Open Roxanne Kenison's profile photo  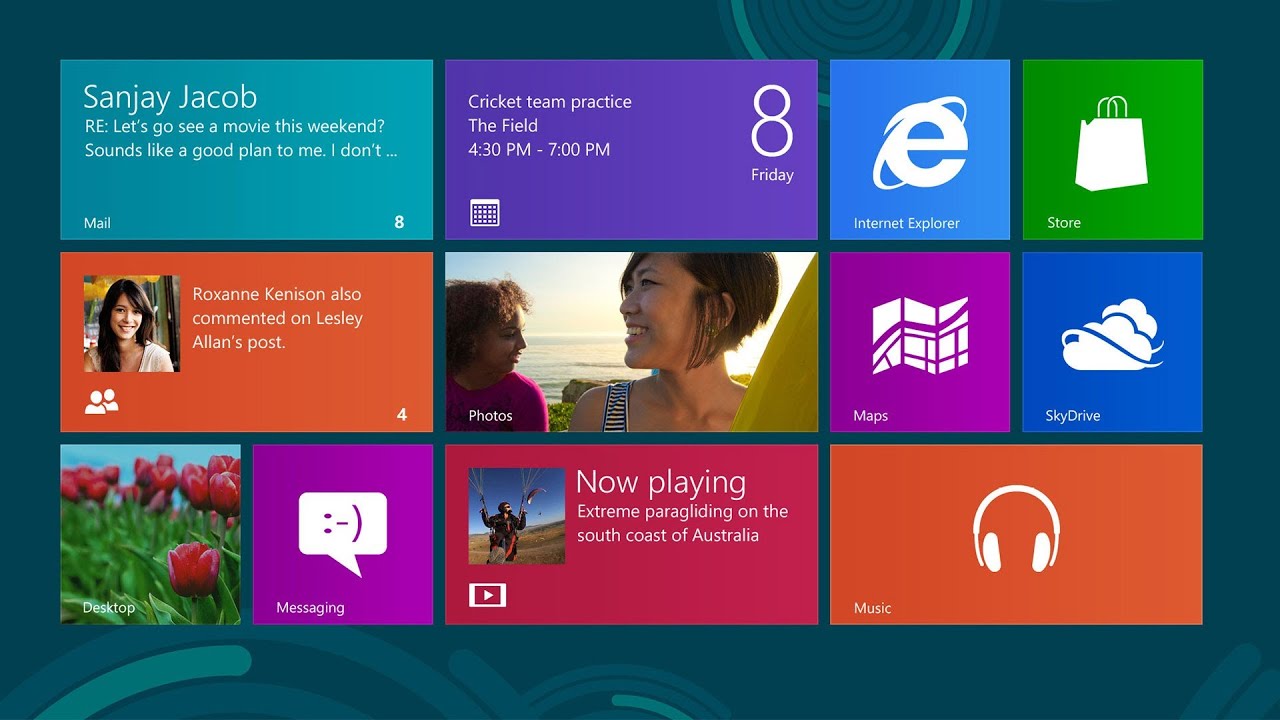(132, 324)
